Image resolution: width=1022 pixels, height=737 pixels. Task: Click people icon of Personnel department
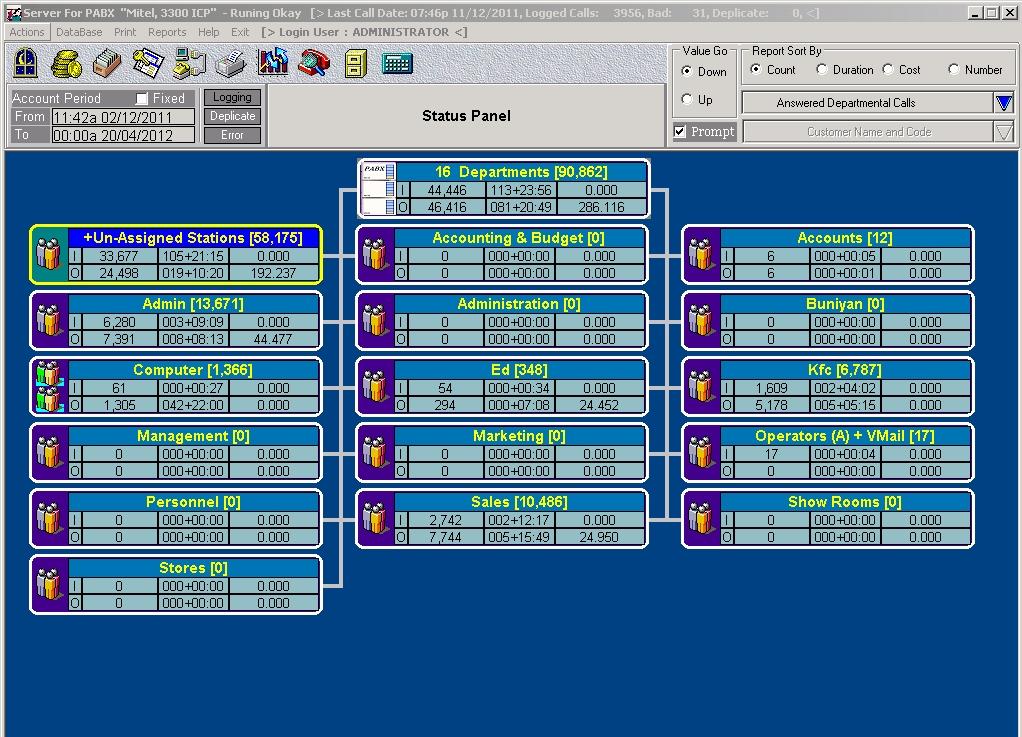pos(50,519)
